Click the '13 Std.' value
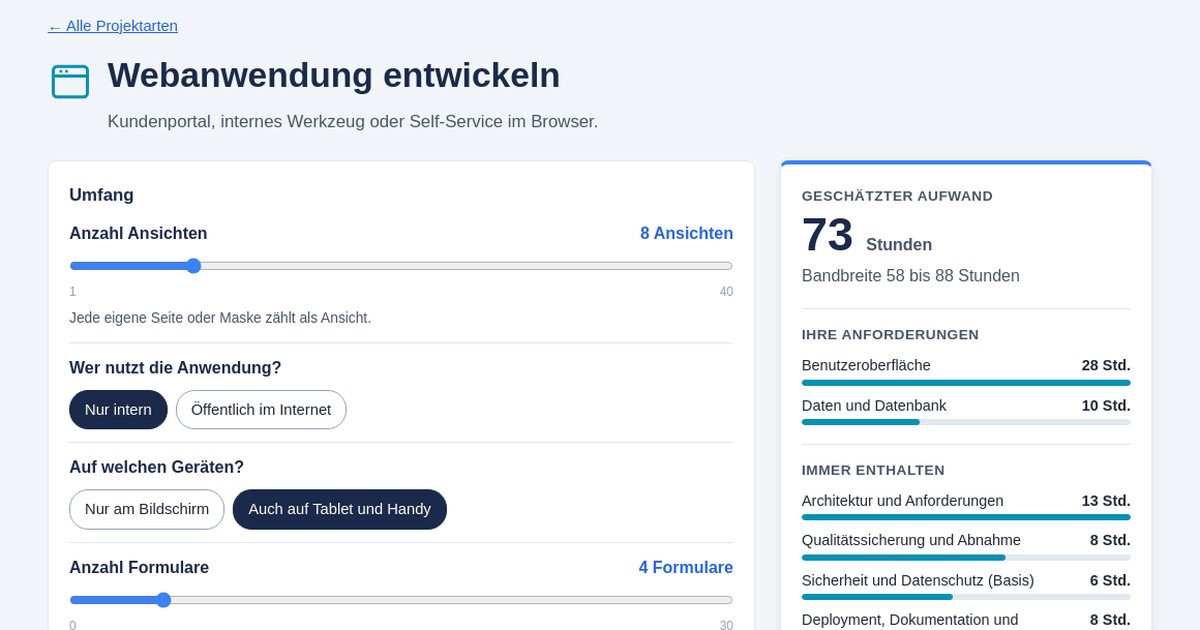Viewport: 1200px width, 630px height. 1106,501
